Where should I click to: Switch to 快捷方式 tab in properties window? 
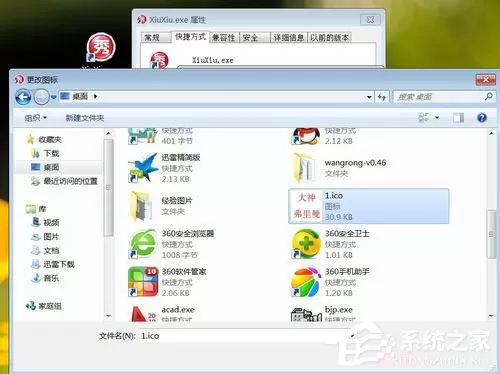[x=191, y=37]
